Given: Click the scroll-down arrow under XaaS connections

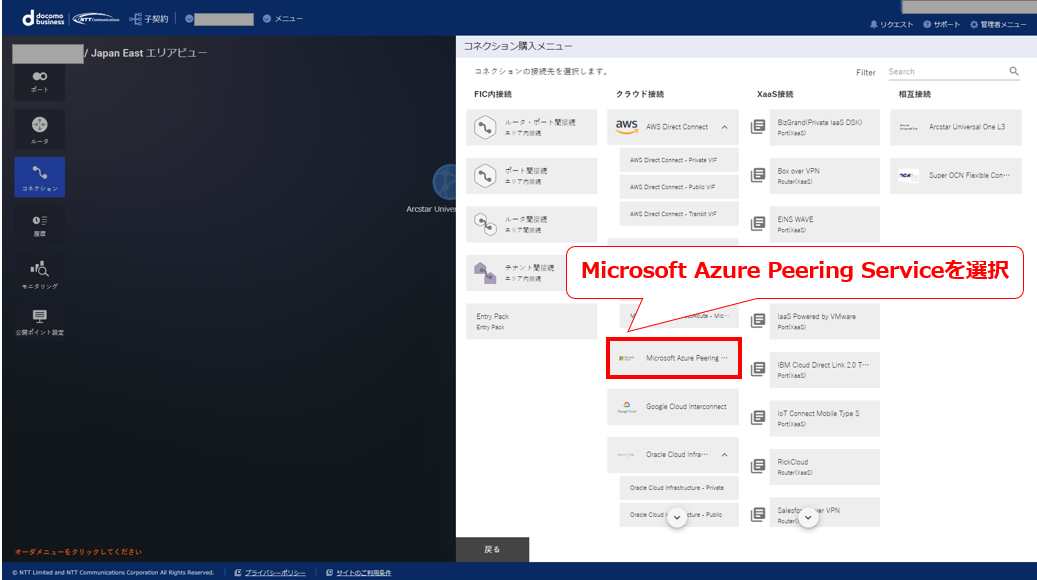Looking at the screenshot, I should point(808,517).
